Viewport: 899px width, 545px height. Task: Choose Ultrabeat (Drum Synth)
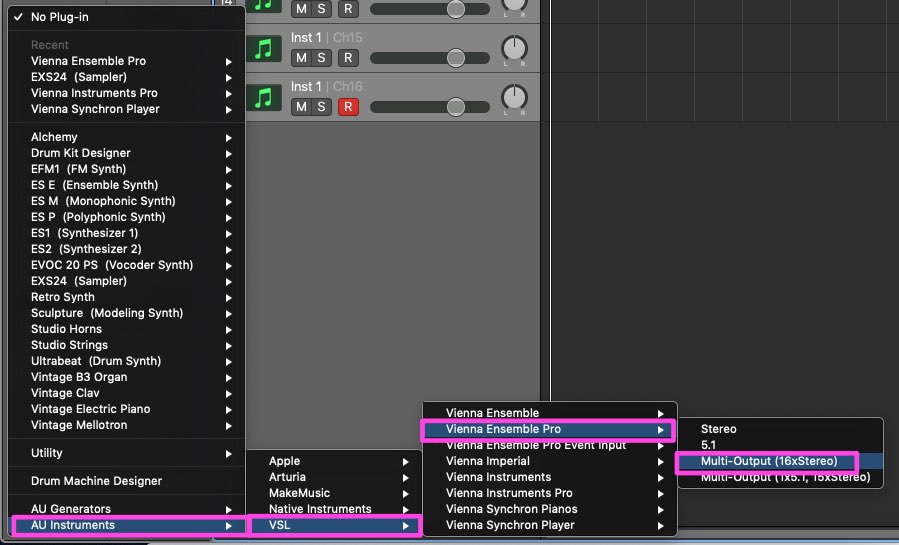point(127,361)
